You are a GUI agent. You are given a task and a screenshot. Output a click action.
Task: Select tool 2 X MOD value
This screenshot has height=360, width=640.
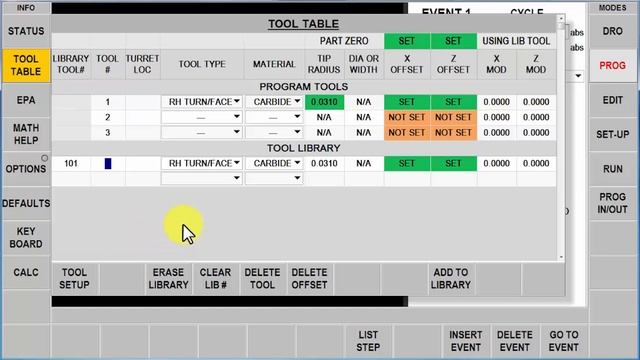(x=496, y=117)
